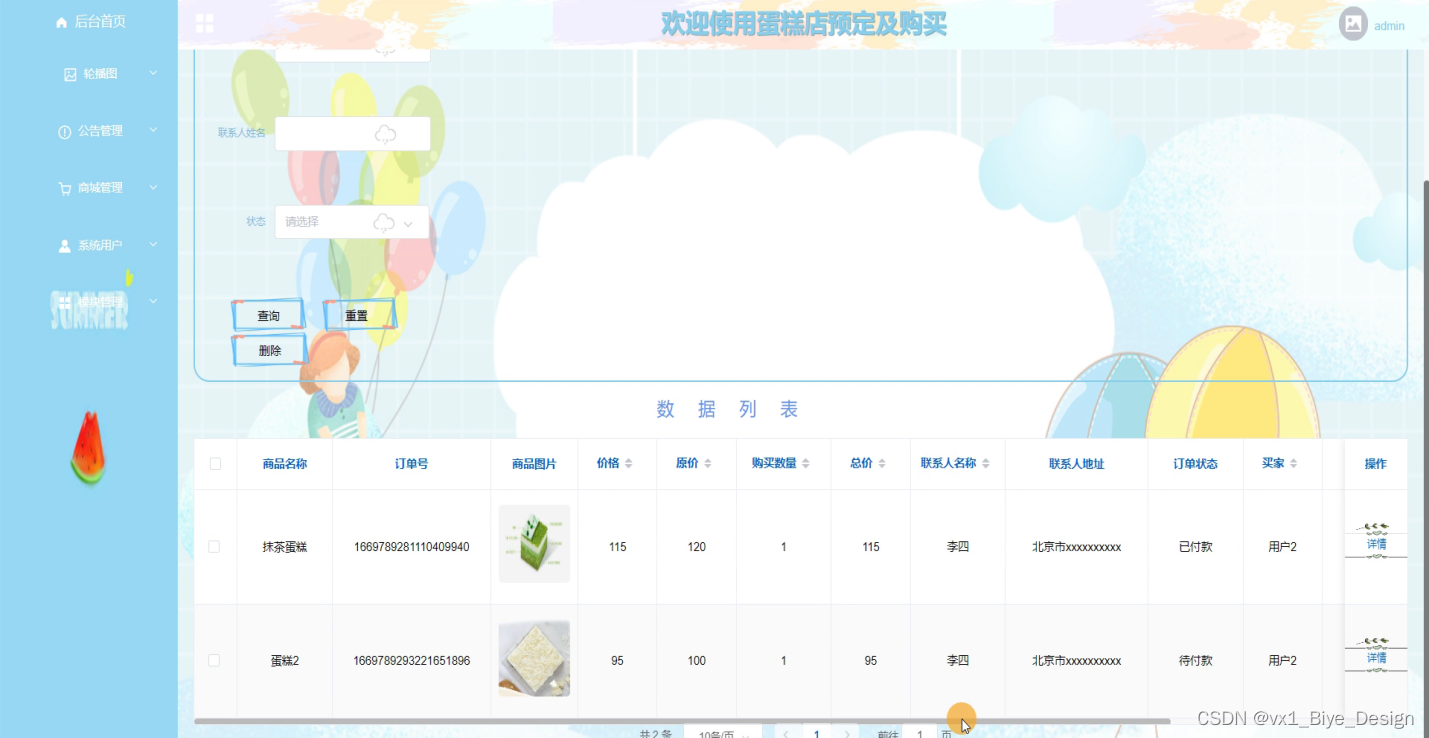Click the 待付款 order status cell
The width and height of the screenshot is (1429, 738).
[x=1196, y=661]
